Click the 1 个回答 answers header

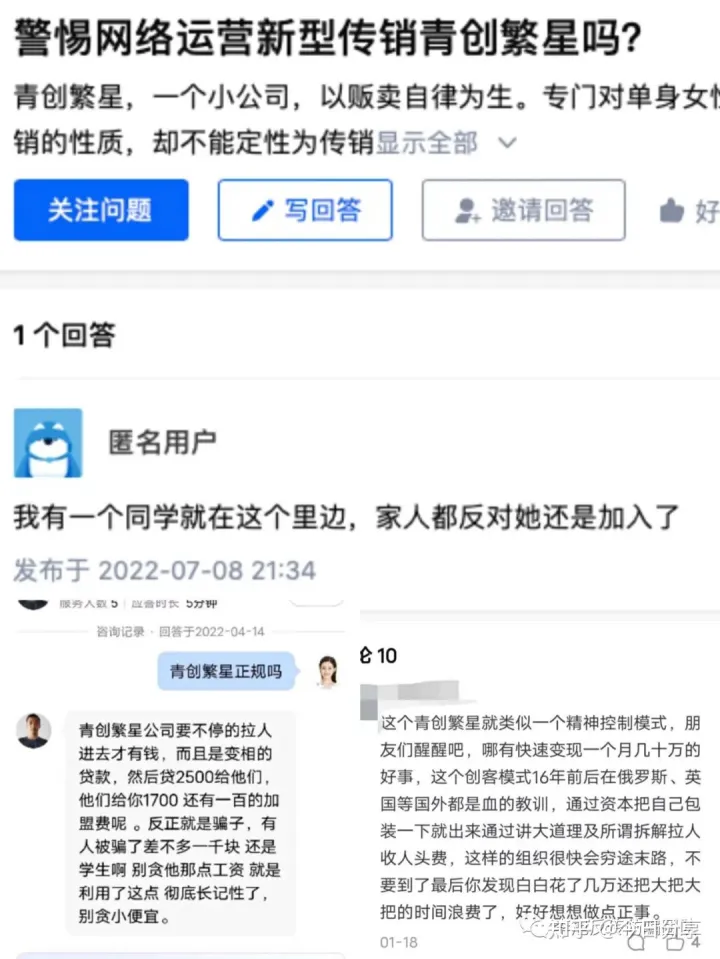click(64, 335)
